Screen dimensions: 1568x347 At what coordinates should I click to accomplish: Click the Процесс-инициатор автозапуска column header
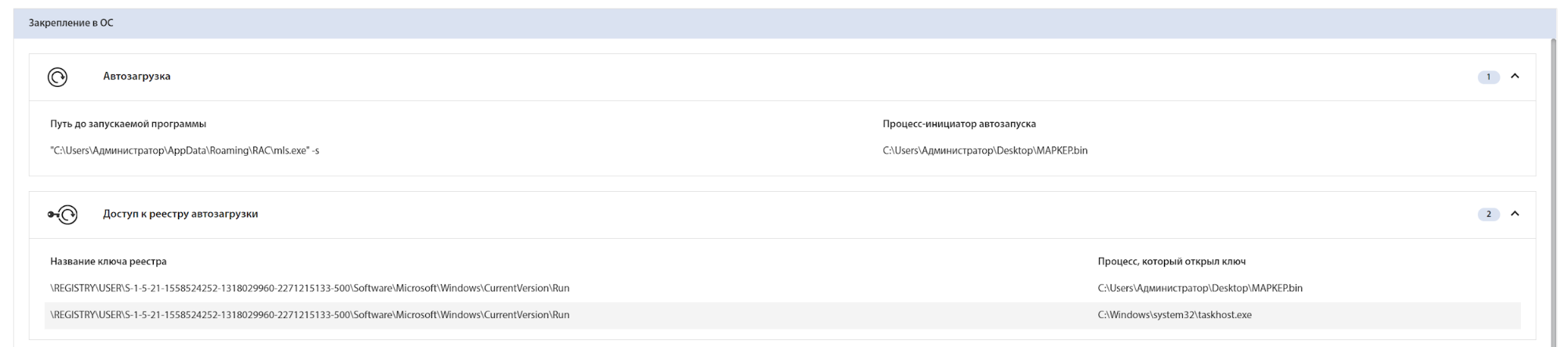tap(959, 124)
